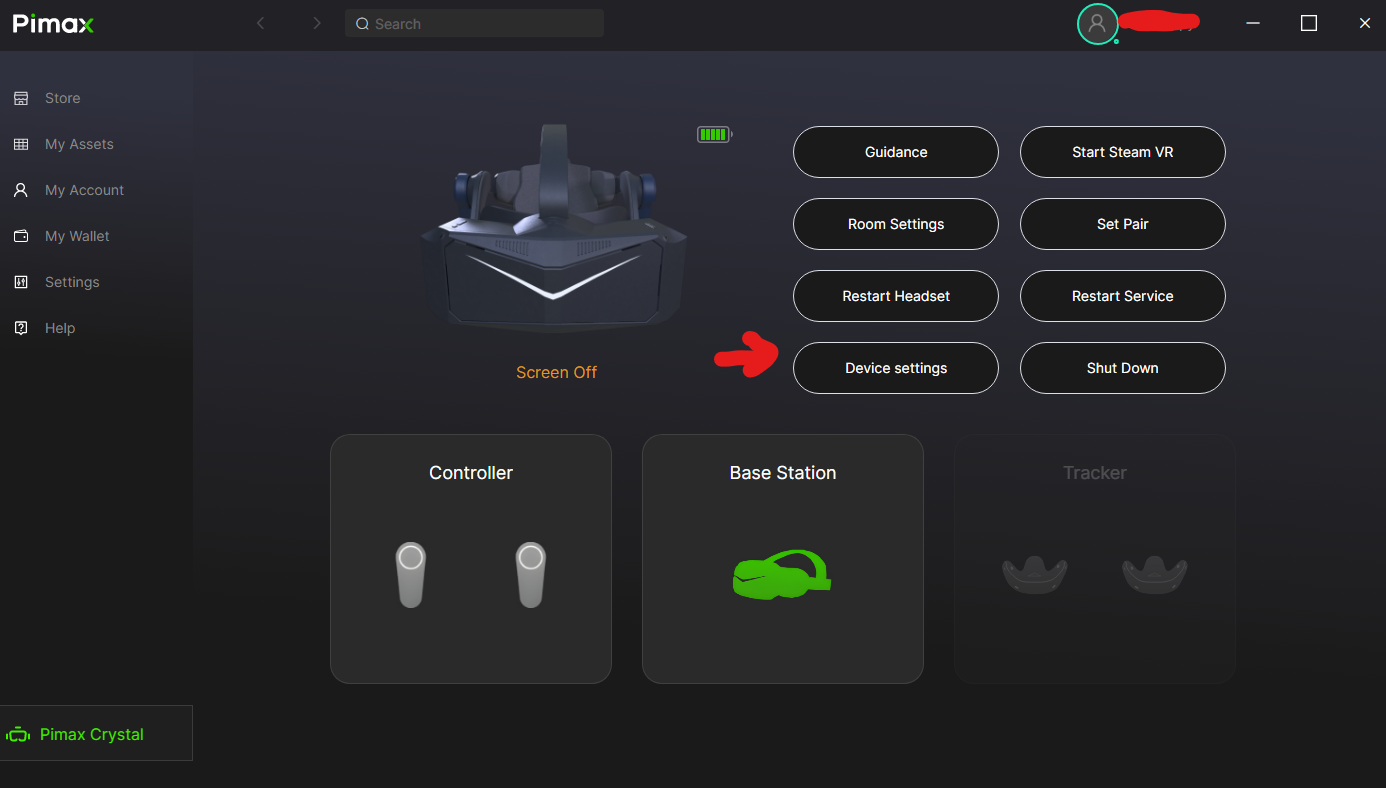The width and height of the screenshot is (1386, 788).
Task: Click Restart Service
Action: [x=1123, y=296]
